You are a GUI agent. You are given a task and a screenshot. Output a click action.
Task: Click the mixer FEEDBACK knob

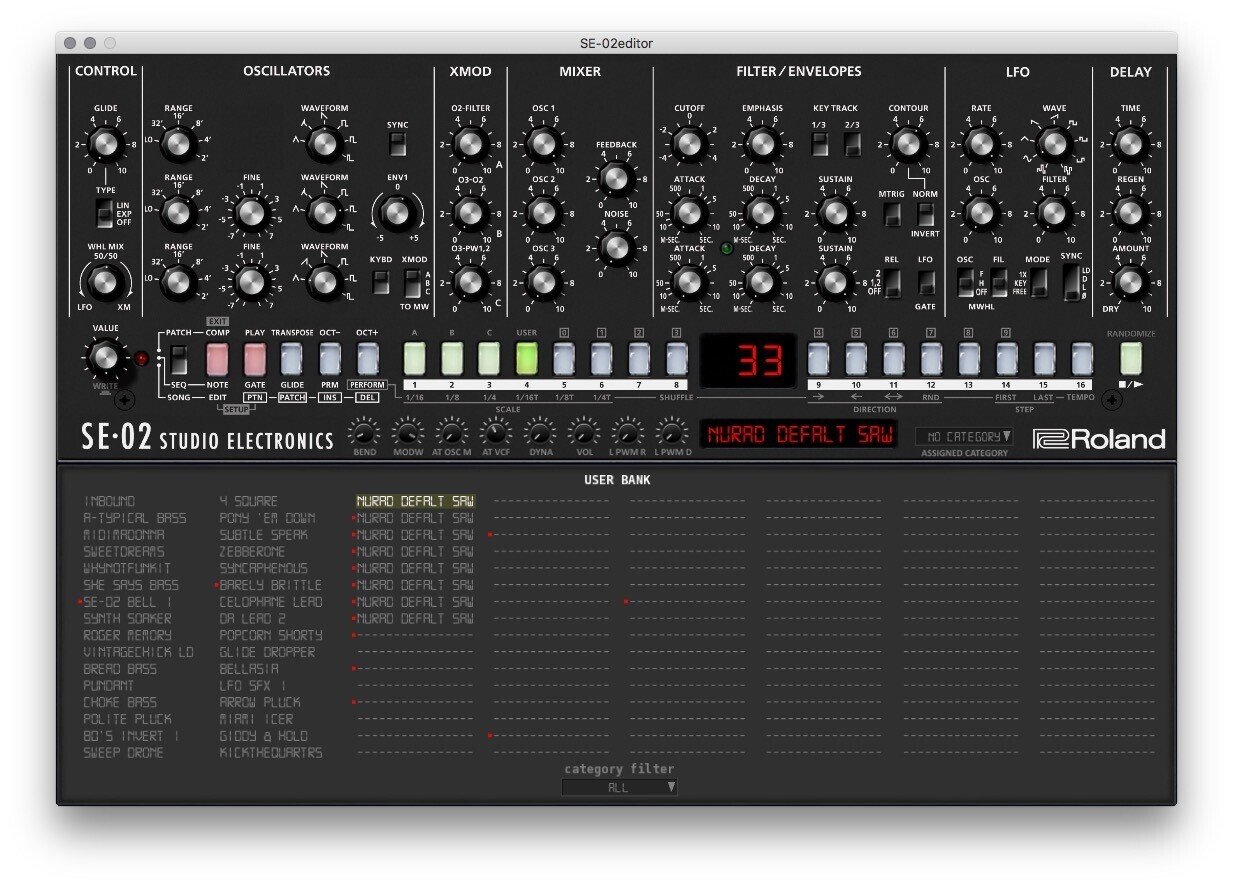click(x=617, y=180)
